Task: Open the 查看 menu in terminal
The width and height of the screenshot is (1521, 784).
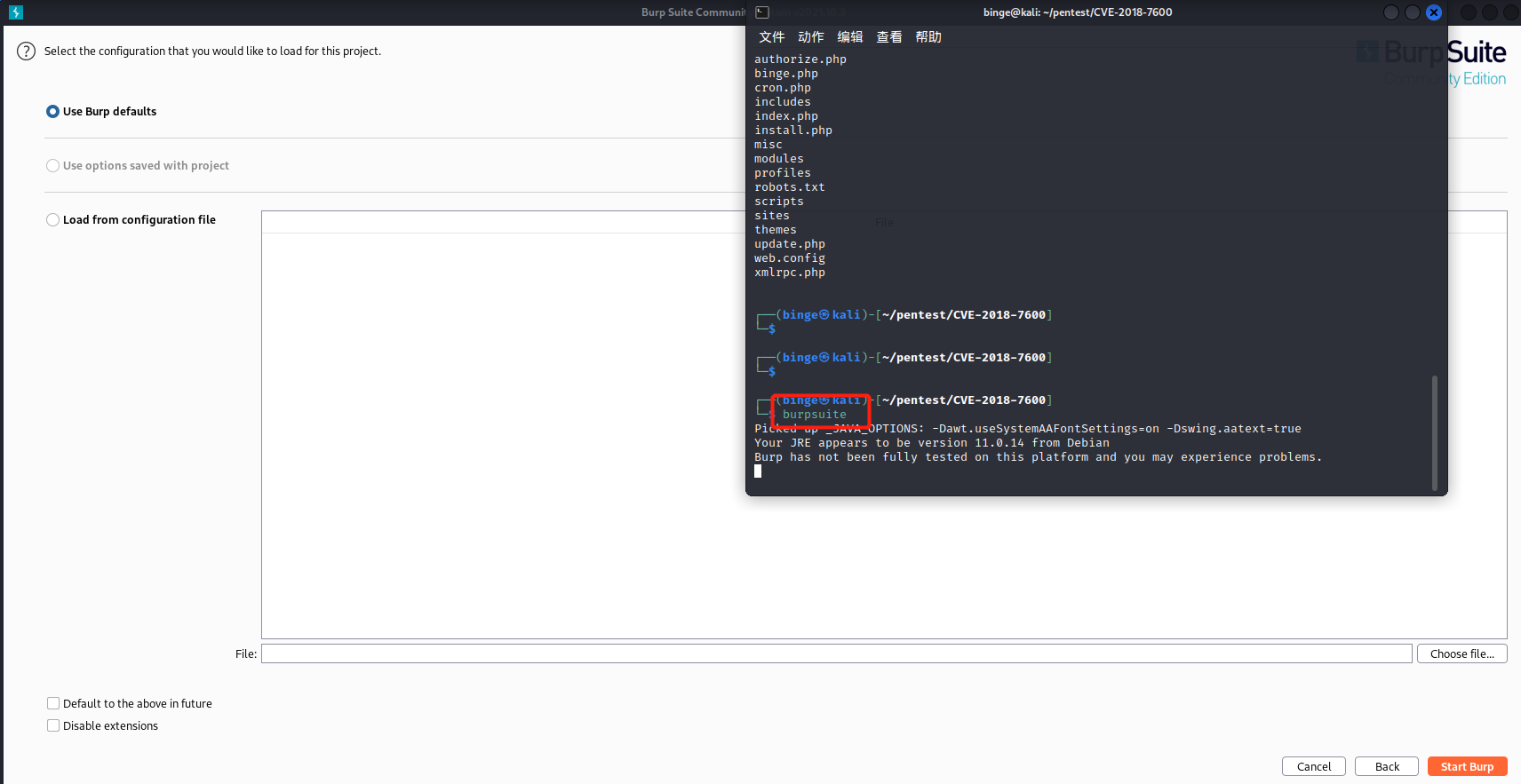Action: coord(889,36)
